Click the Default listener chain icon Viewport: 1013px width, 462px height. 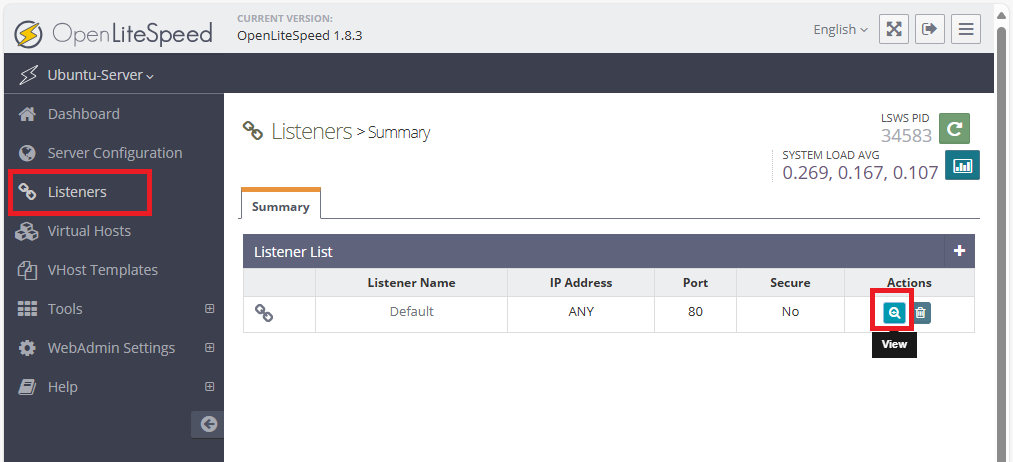coord(264,313)
